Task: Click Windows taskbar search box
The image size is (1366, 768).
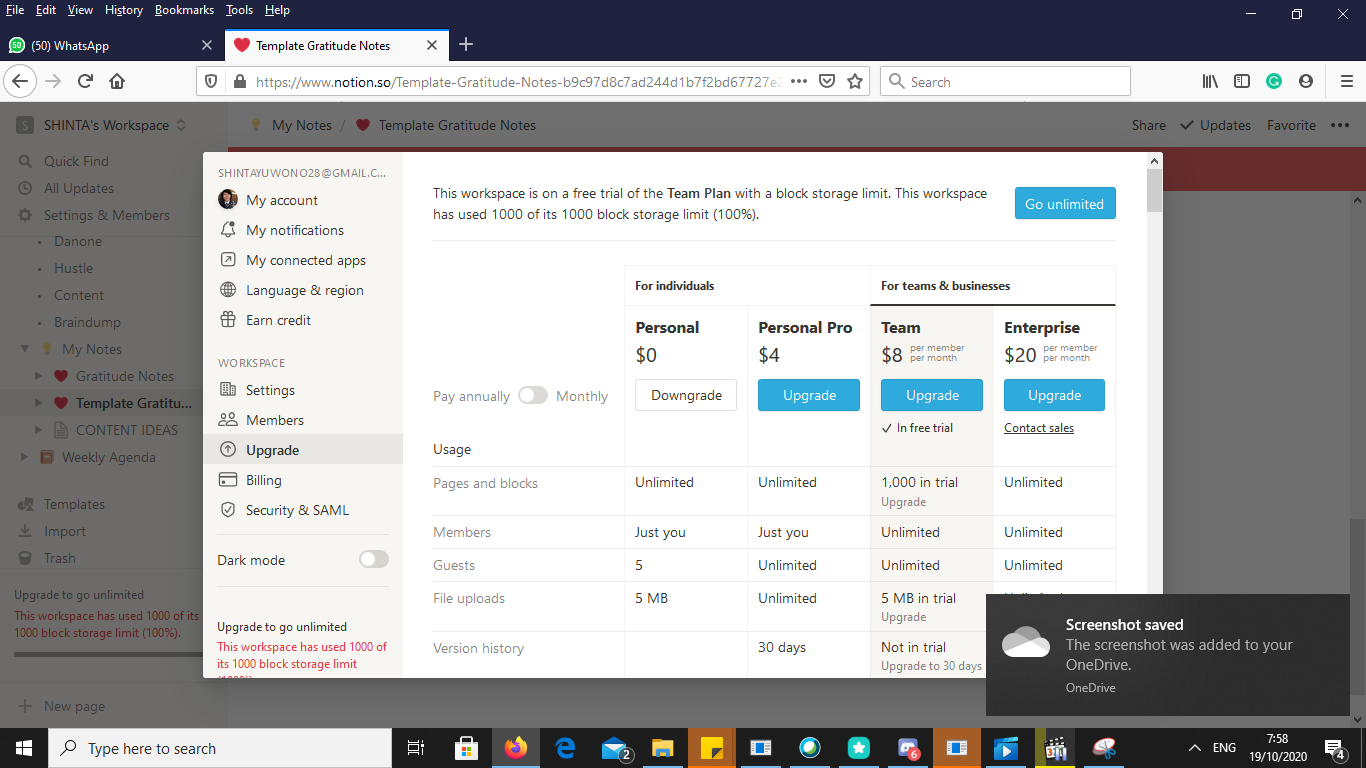Action: 220,748
